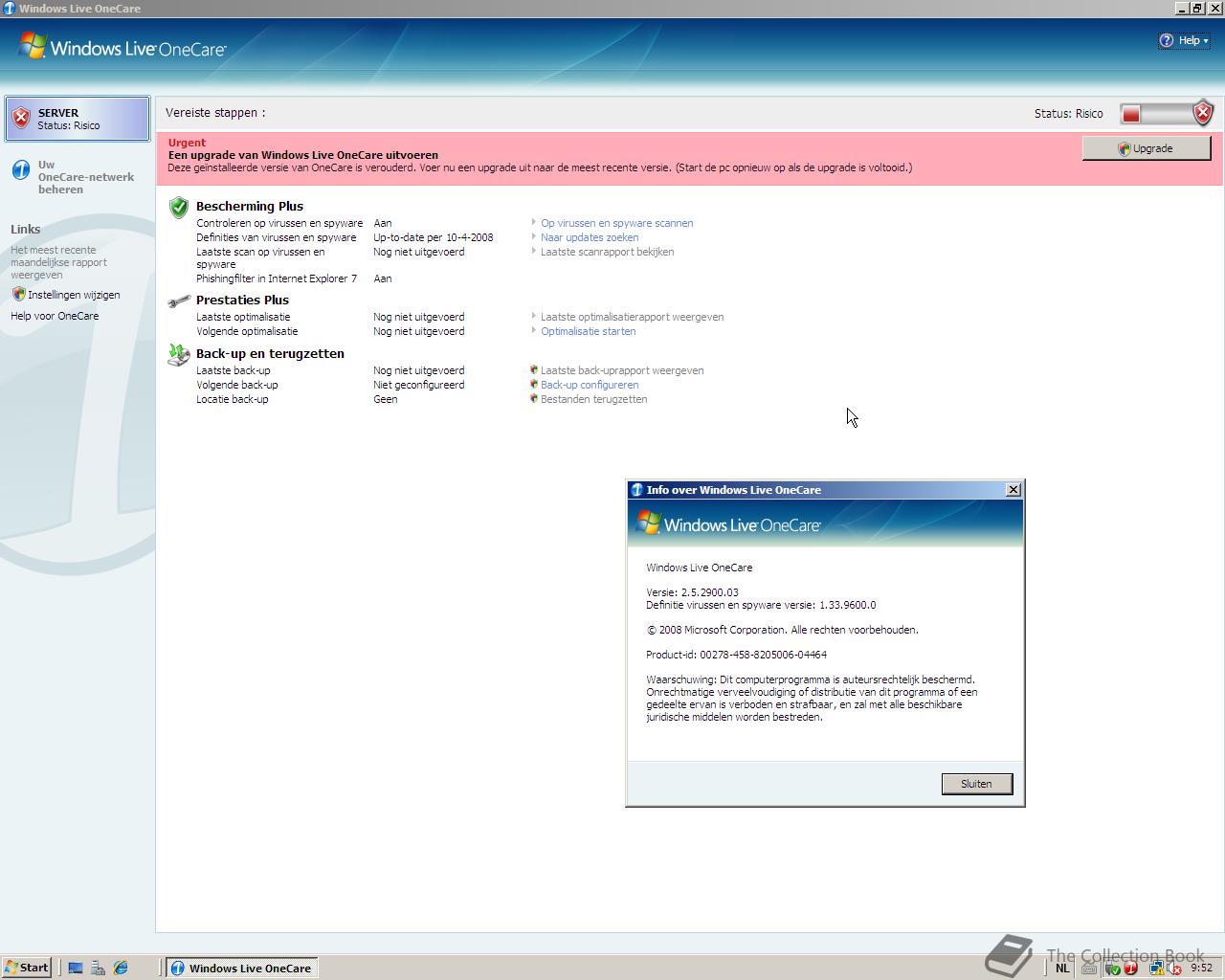The image size is (1225, 980).
Task: Click the on-screen keyboard icon in the taskbar
Action: pos(1088,968)
